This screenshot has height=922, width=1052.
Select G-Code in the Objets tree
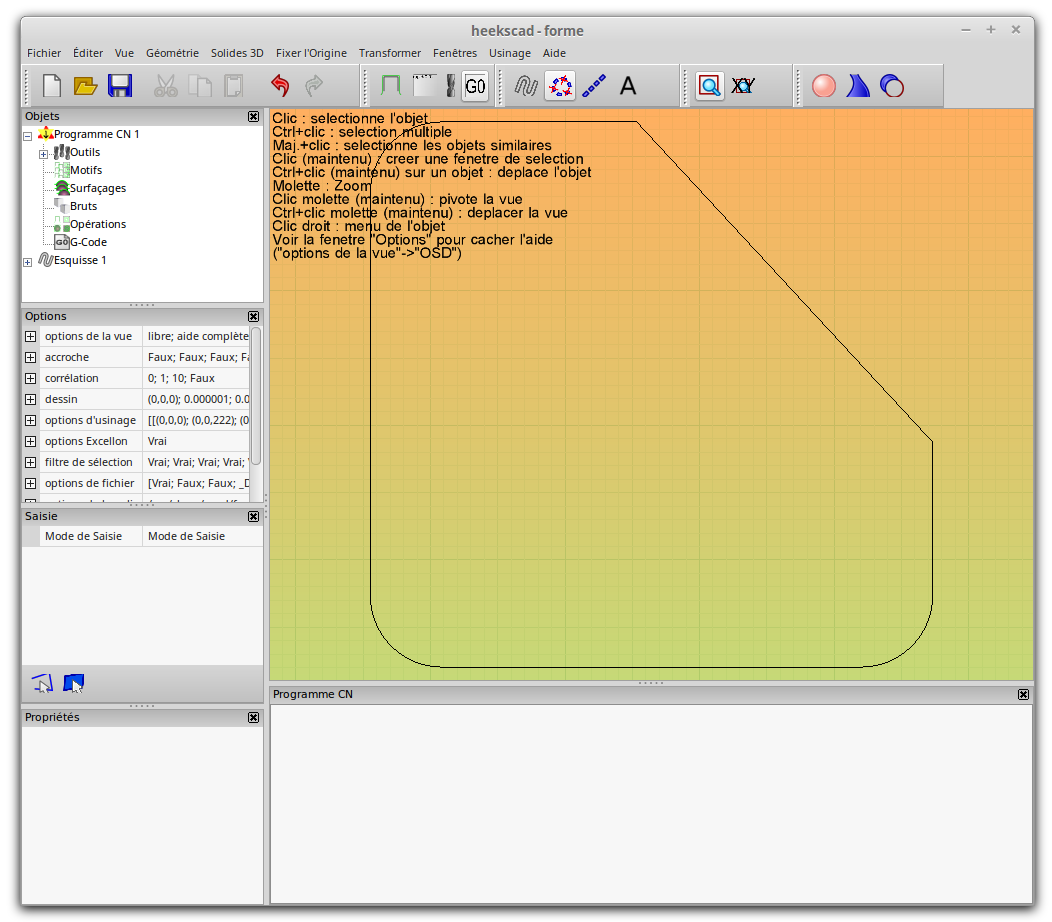click(88, 242)
